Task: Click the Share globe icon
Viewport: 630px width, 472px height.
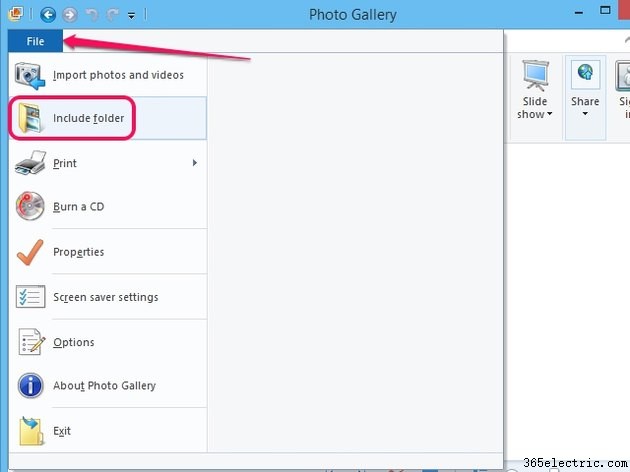Action: [x=585, y=74]
